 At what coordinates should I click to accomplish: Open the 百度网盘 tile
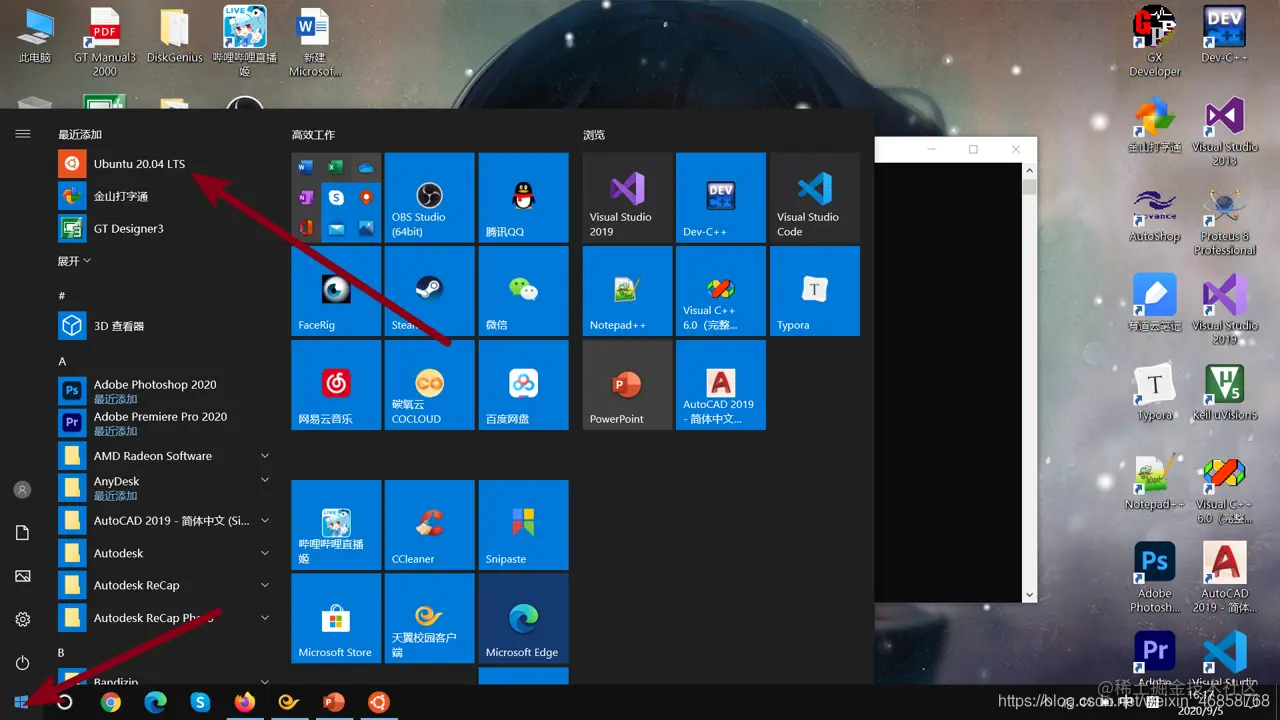[x=523, y=385]
